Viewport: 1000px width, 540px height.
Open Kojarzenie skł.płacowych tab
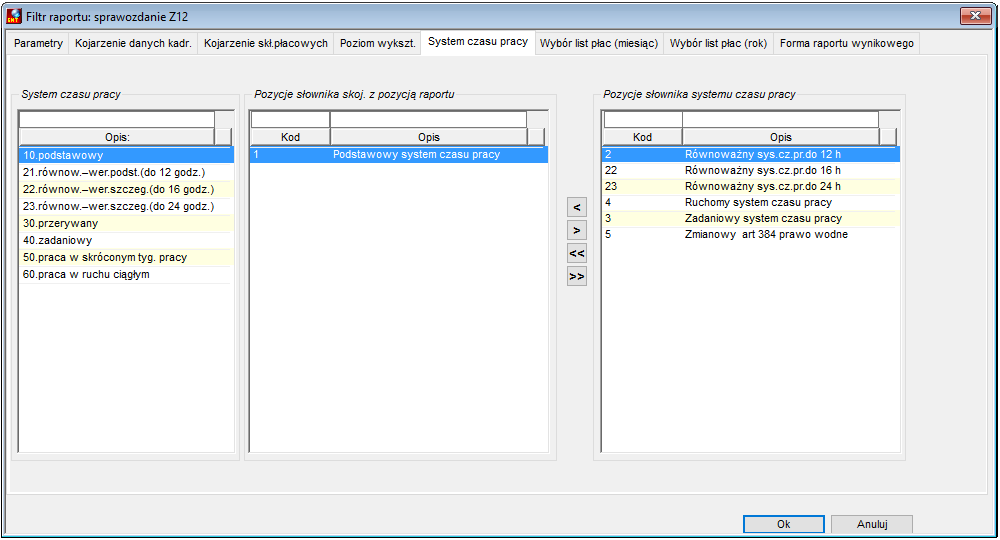click(265, 43)
